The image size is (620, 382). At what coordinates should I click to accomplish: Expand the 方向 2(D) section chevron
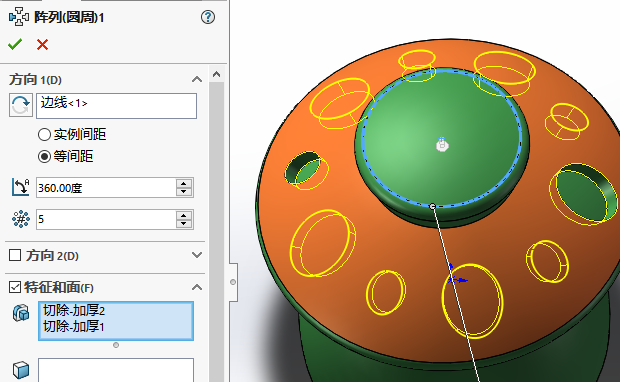tap(197, 255)
